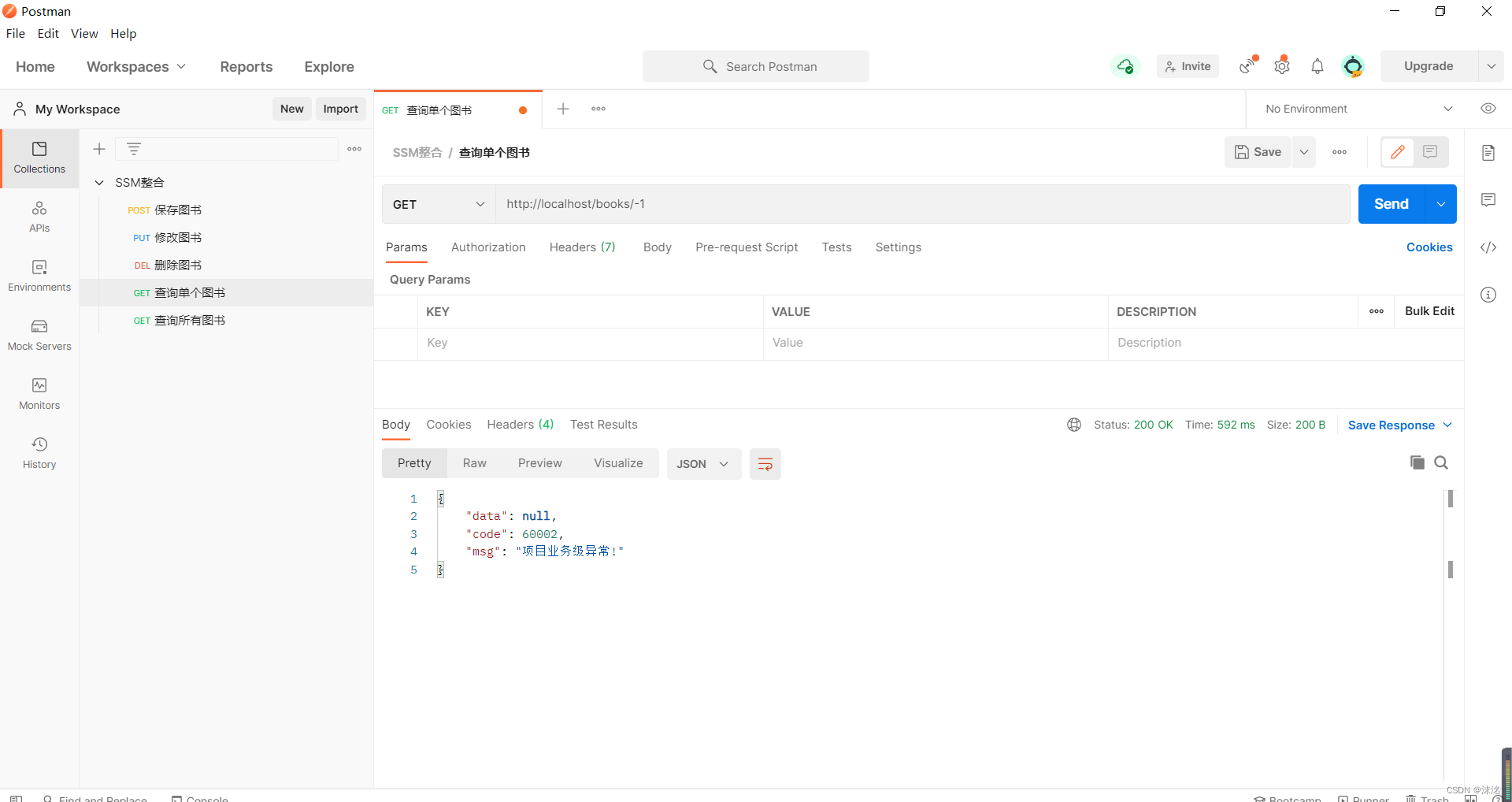Open the History sidebar panel
Screen dimensions: 1512x802
click(39, 453)
